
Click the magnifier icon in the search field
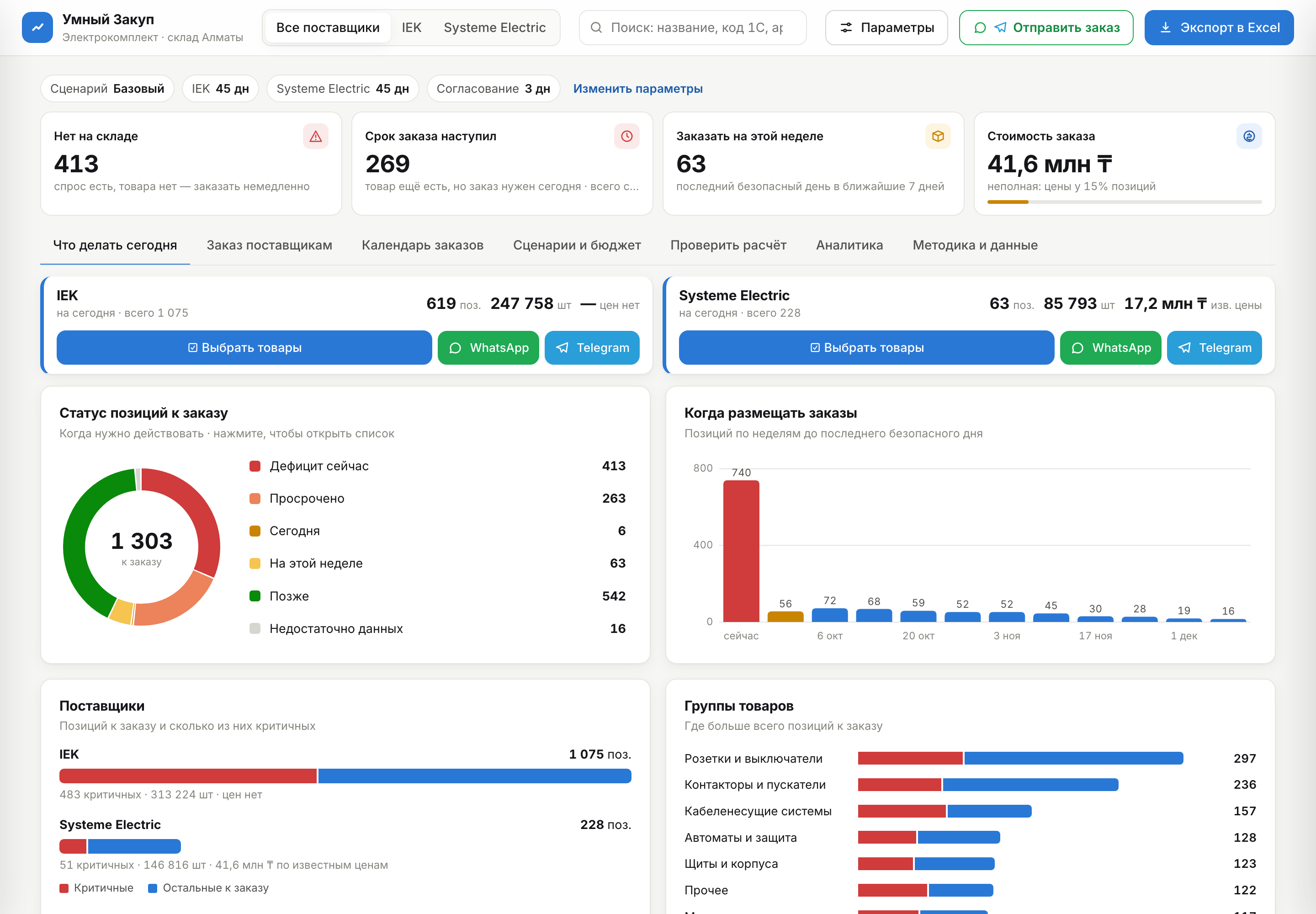click(596, 27)
